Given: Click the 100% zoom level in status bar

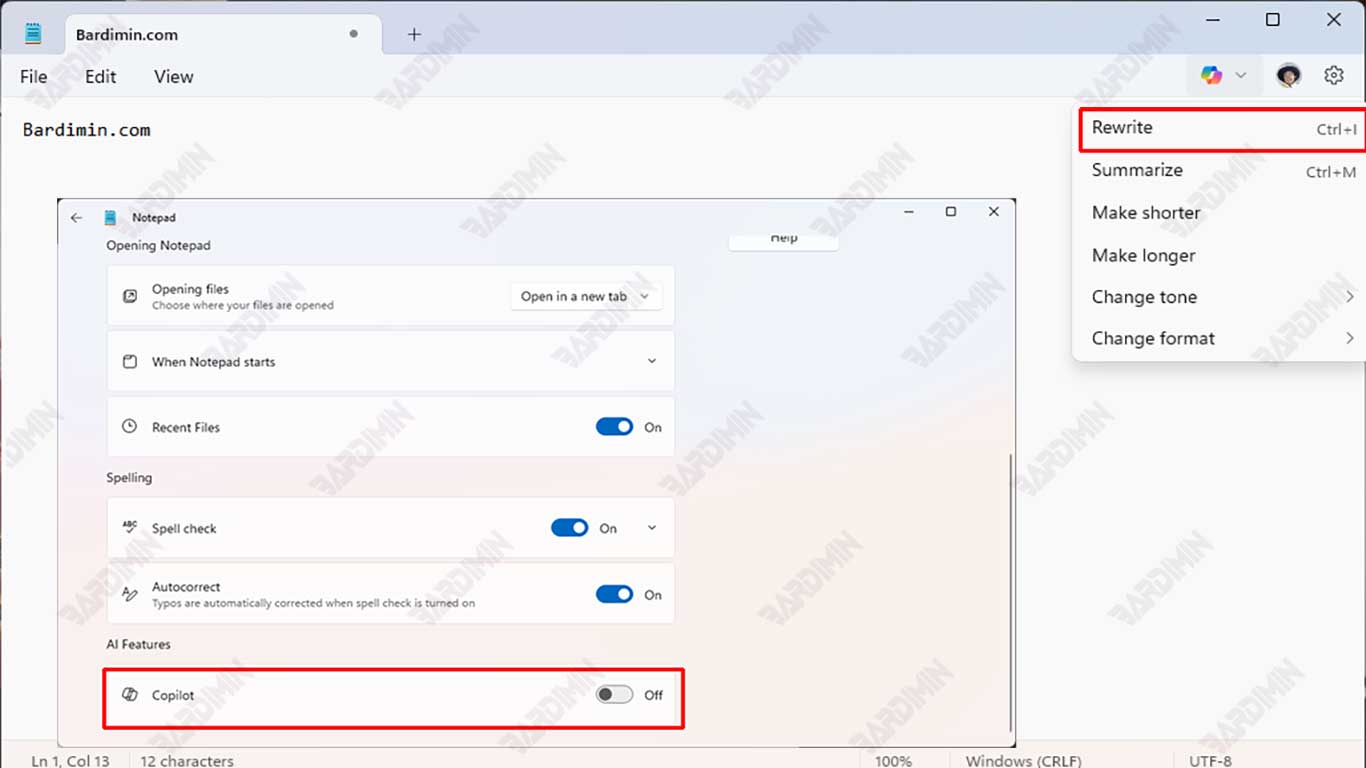Looking at the screenshot, I should pos(893,761).
